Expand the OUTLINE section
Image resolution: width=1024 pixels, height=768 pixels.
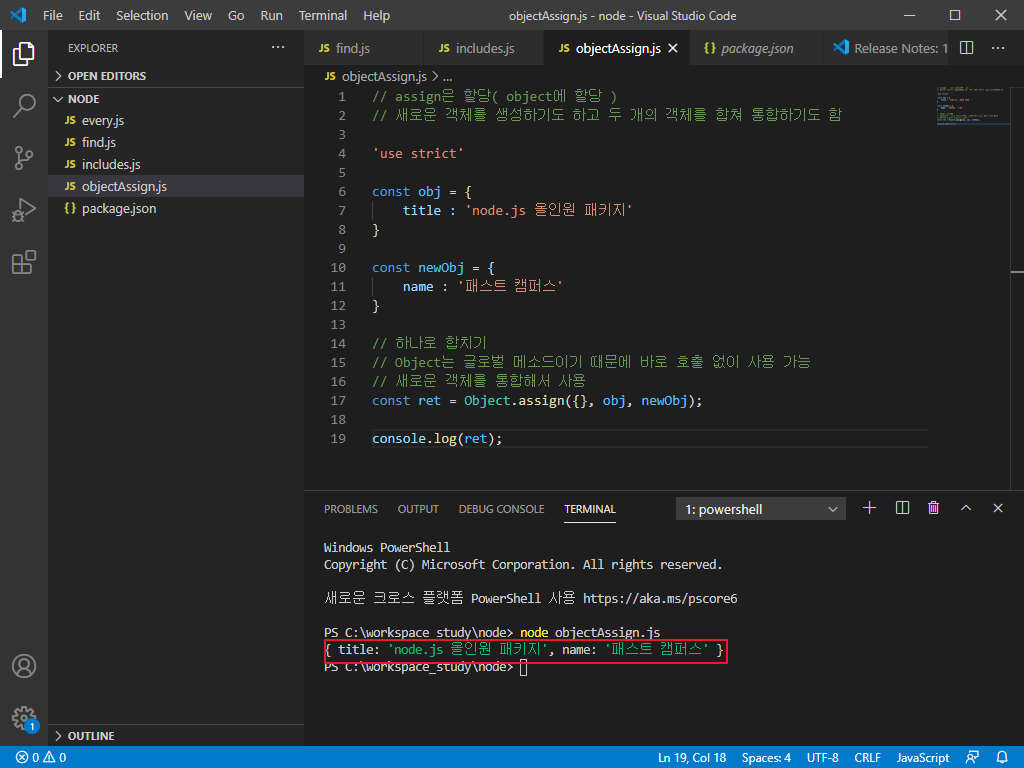click(x=176, y=736)
